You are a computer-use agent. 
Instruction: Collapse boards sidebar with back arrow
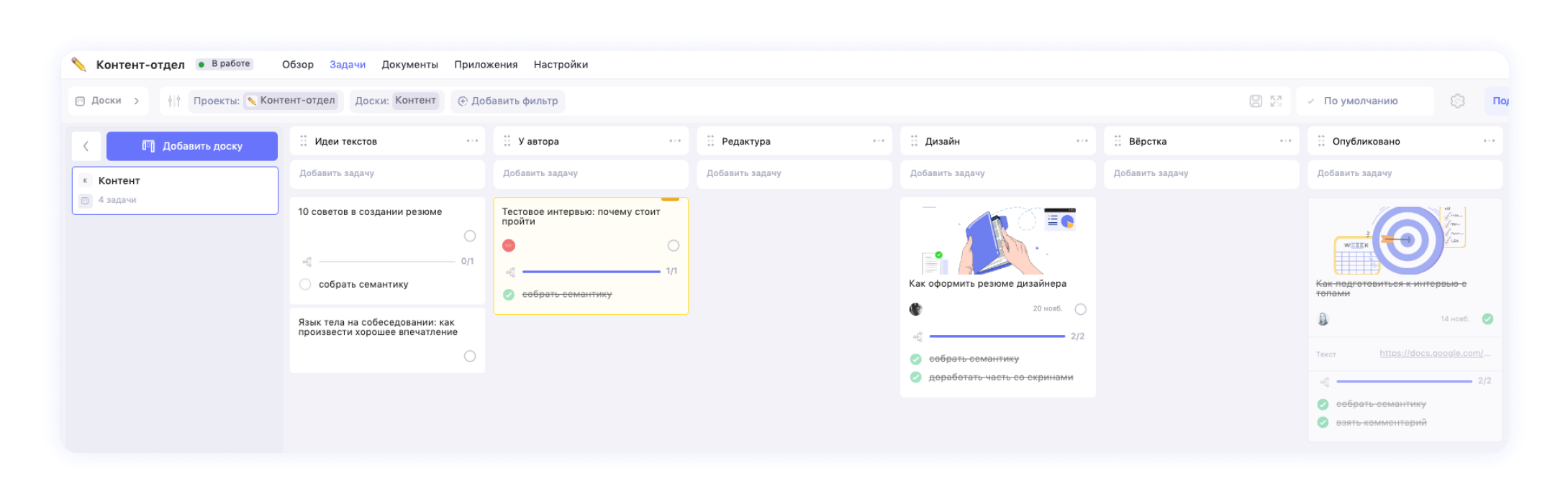[x=86, y=146]
